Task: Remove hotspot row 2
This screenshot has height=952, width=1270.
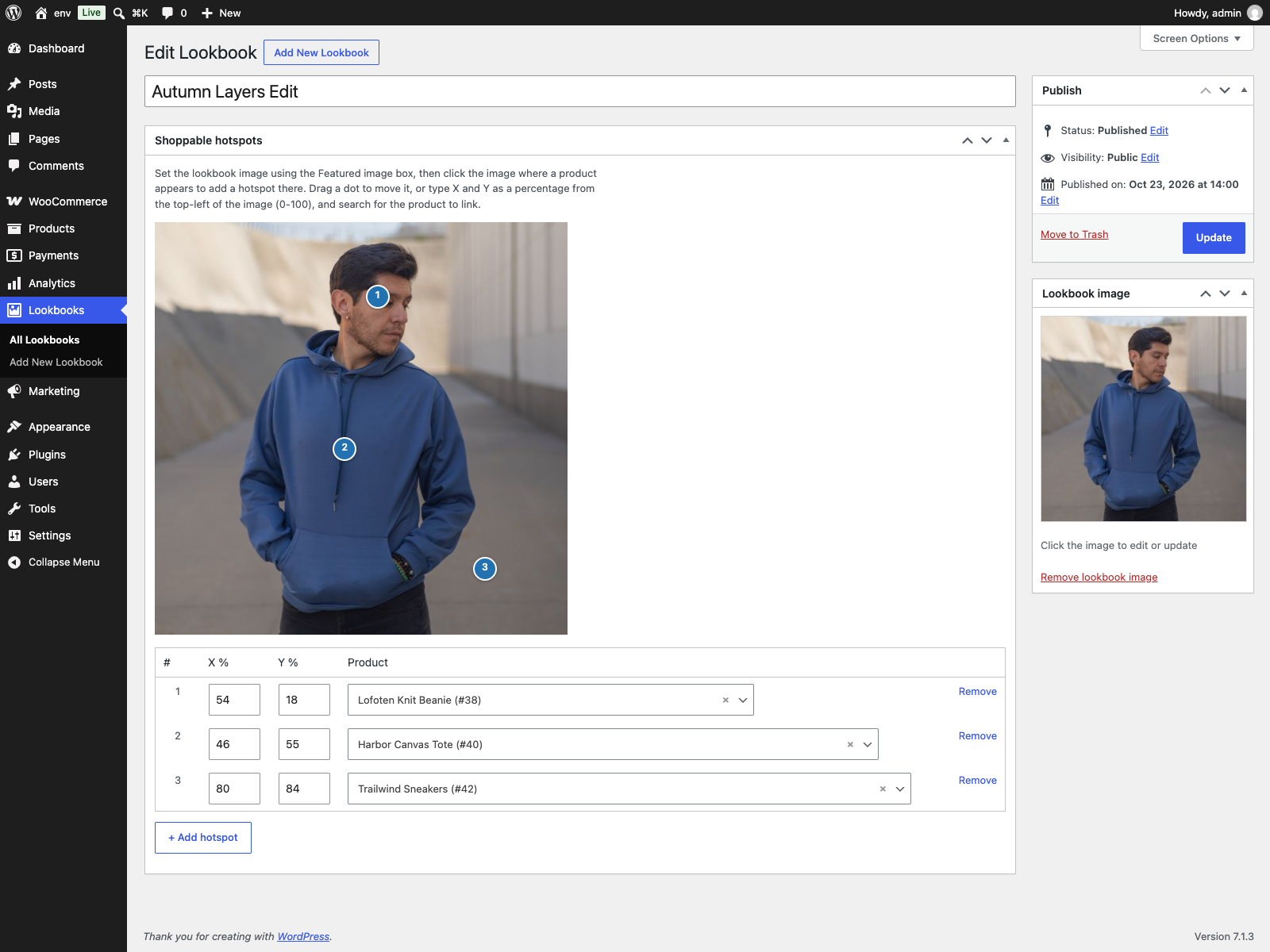Action: (x=977, y=736)
